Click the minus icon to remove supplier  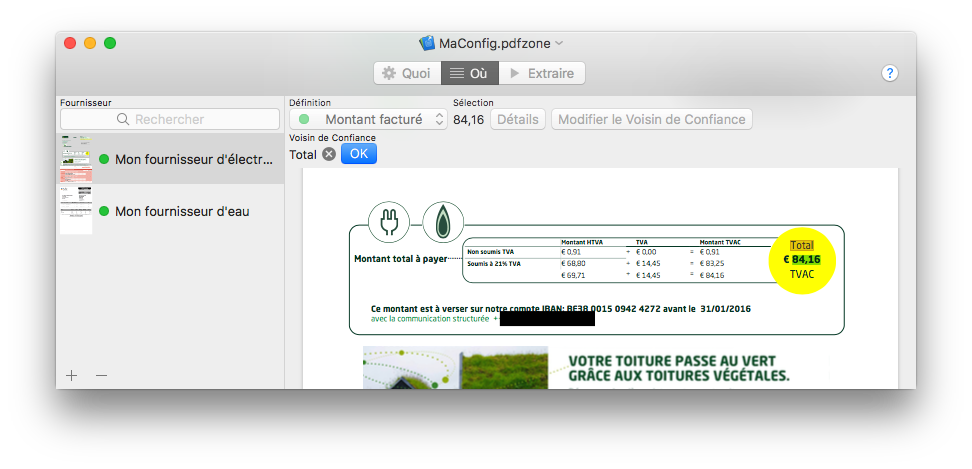101,375
